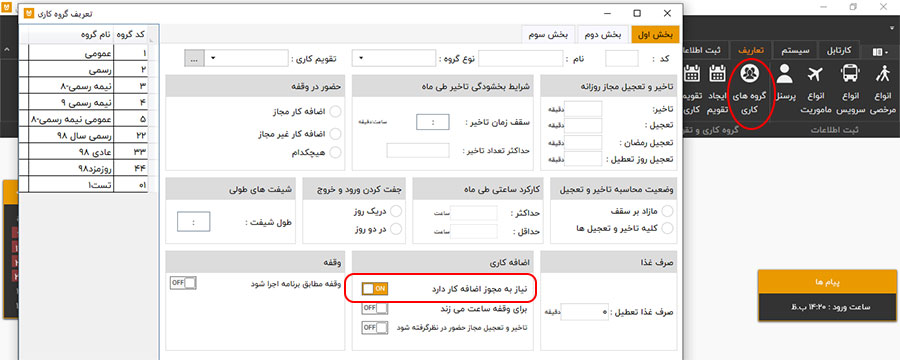The height and width of the screenshot is (360, 900).
Task: Toggle 'برای وقفه ساعت می زند' switch
Action: pyautogui.click(x=375, y=308)
